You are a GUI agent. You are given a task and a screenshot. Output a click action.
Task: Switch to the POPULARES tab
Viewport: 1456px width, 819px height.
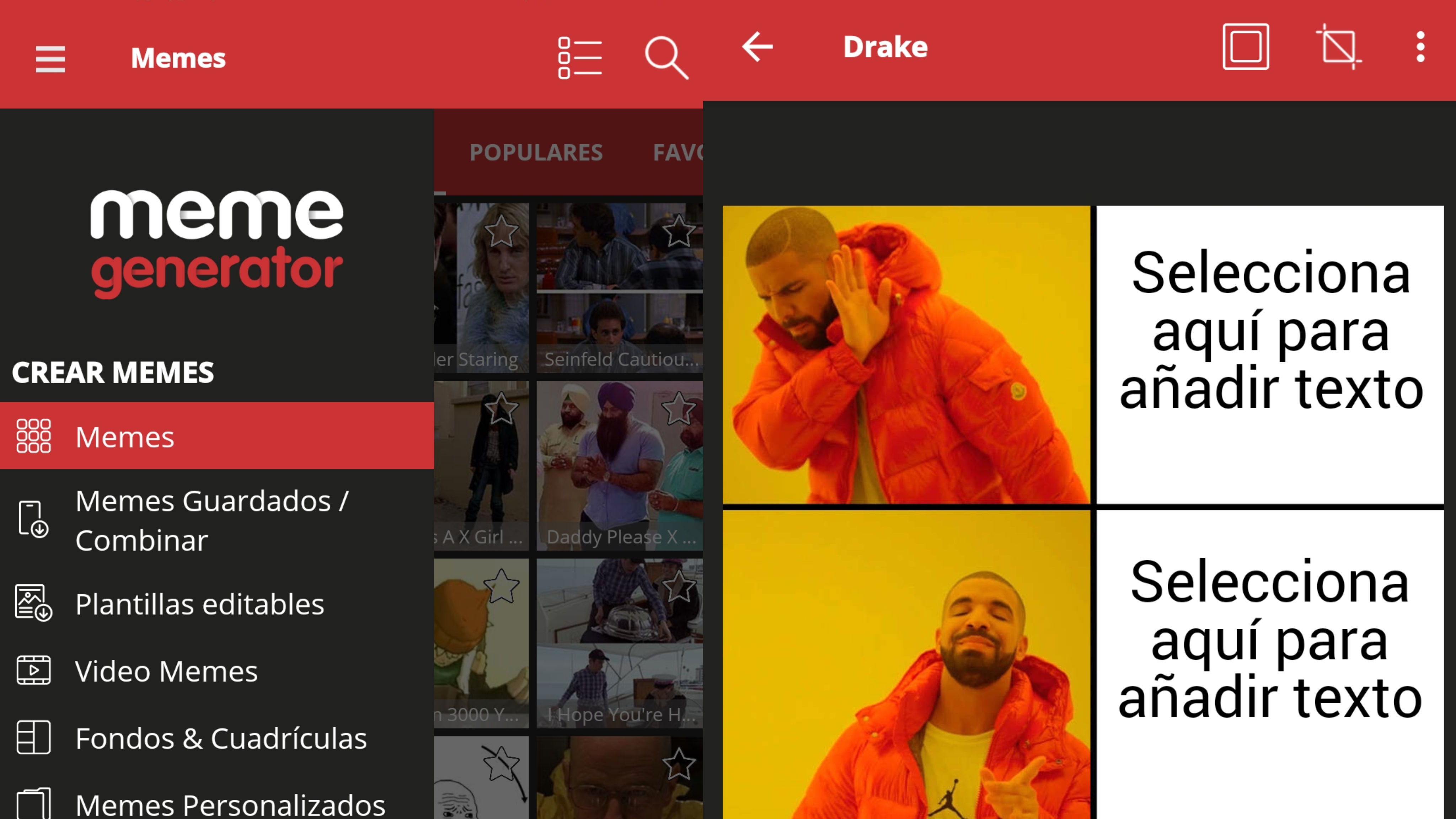click(x=536, y=152)
